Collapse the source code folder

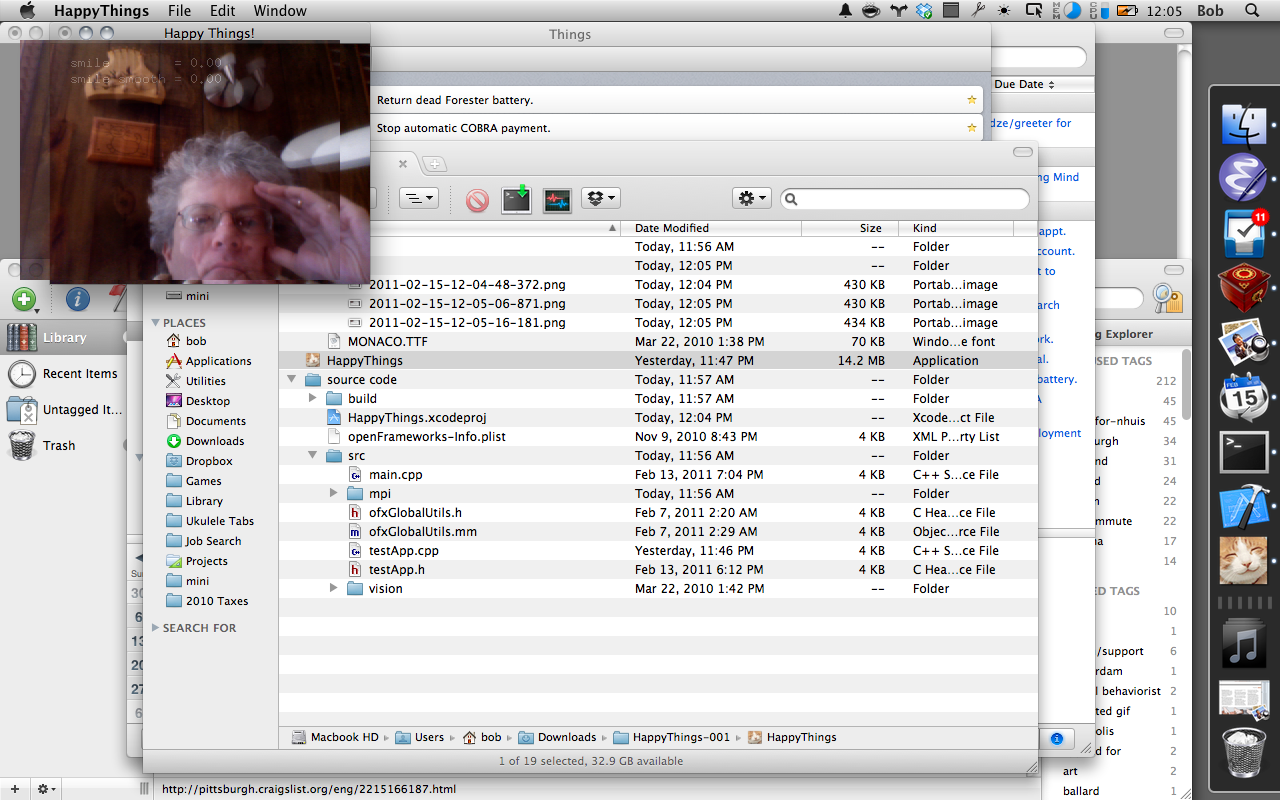[x=291, y=380]
